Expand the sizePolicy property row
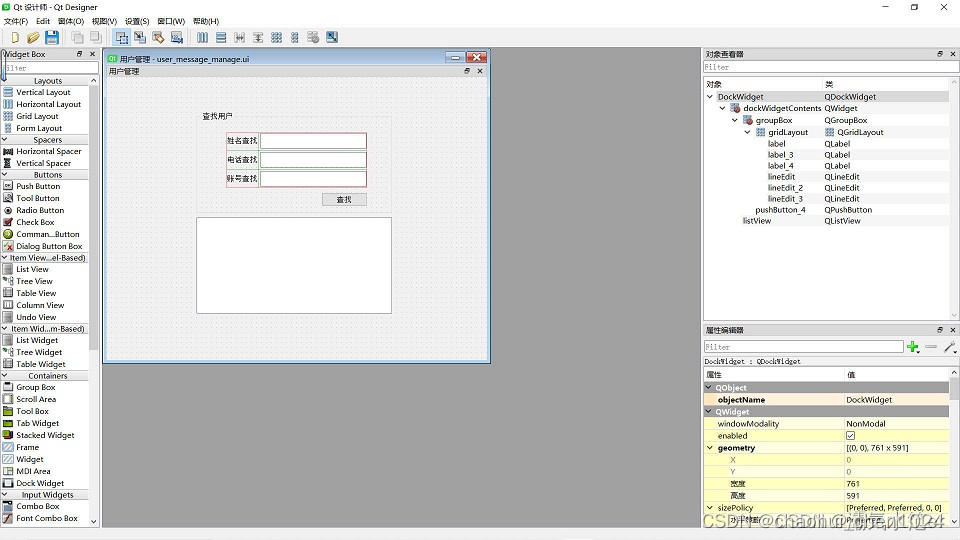 (710, 508)
